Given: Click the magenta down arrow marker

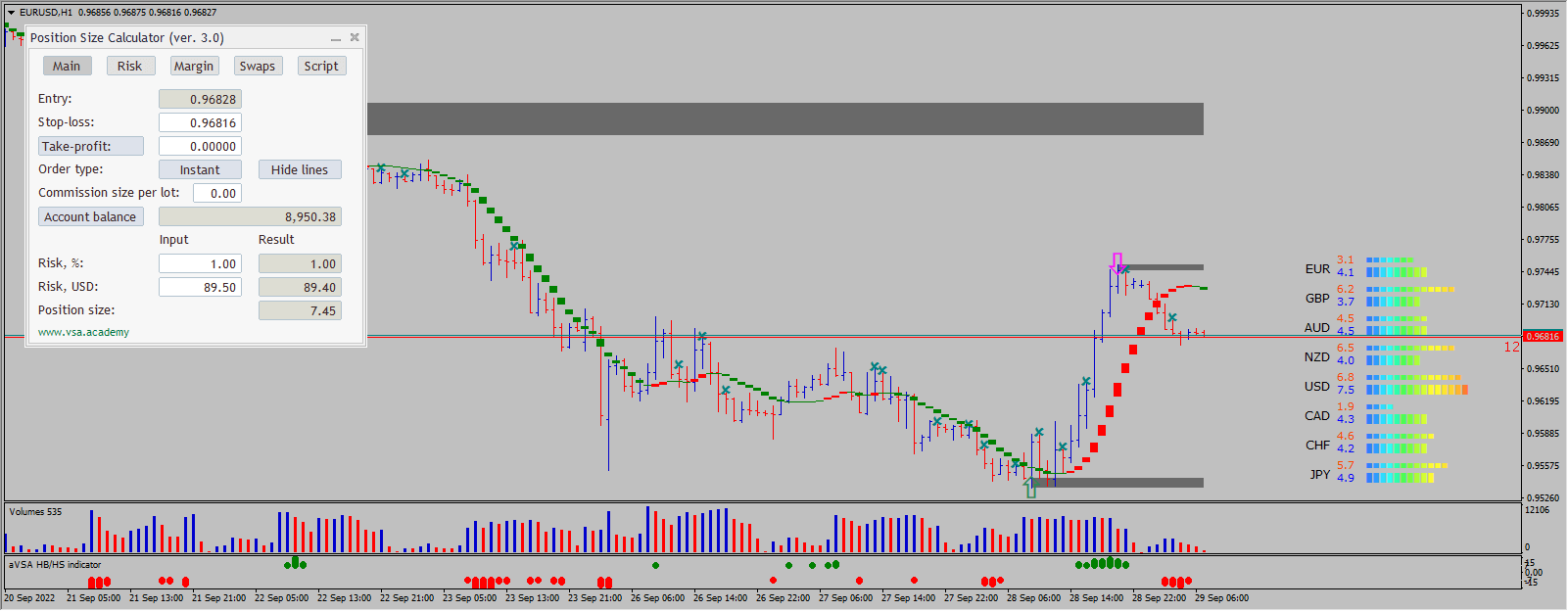Looking at the screenshot, I should click(x=1117, y=263).
